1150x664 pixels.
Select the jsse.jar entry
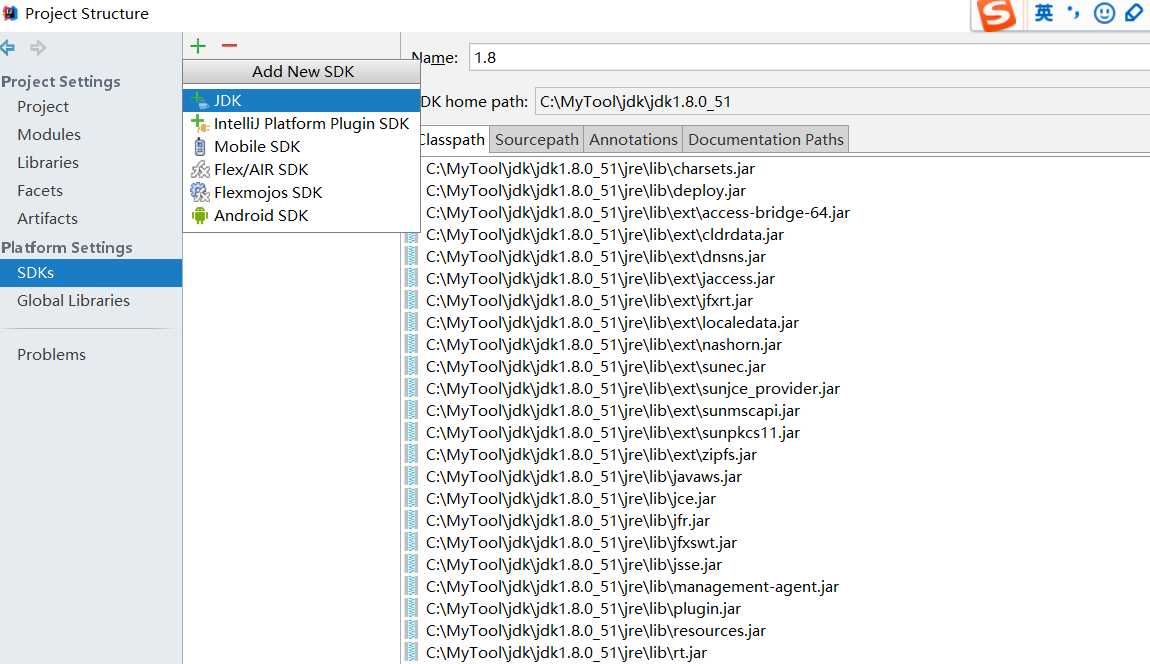pyautogui.click(x=574, y=565)
